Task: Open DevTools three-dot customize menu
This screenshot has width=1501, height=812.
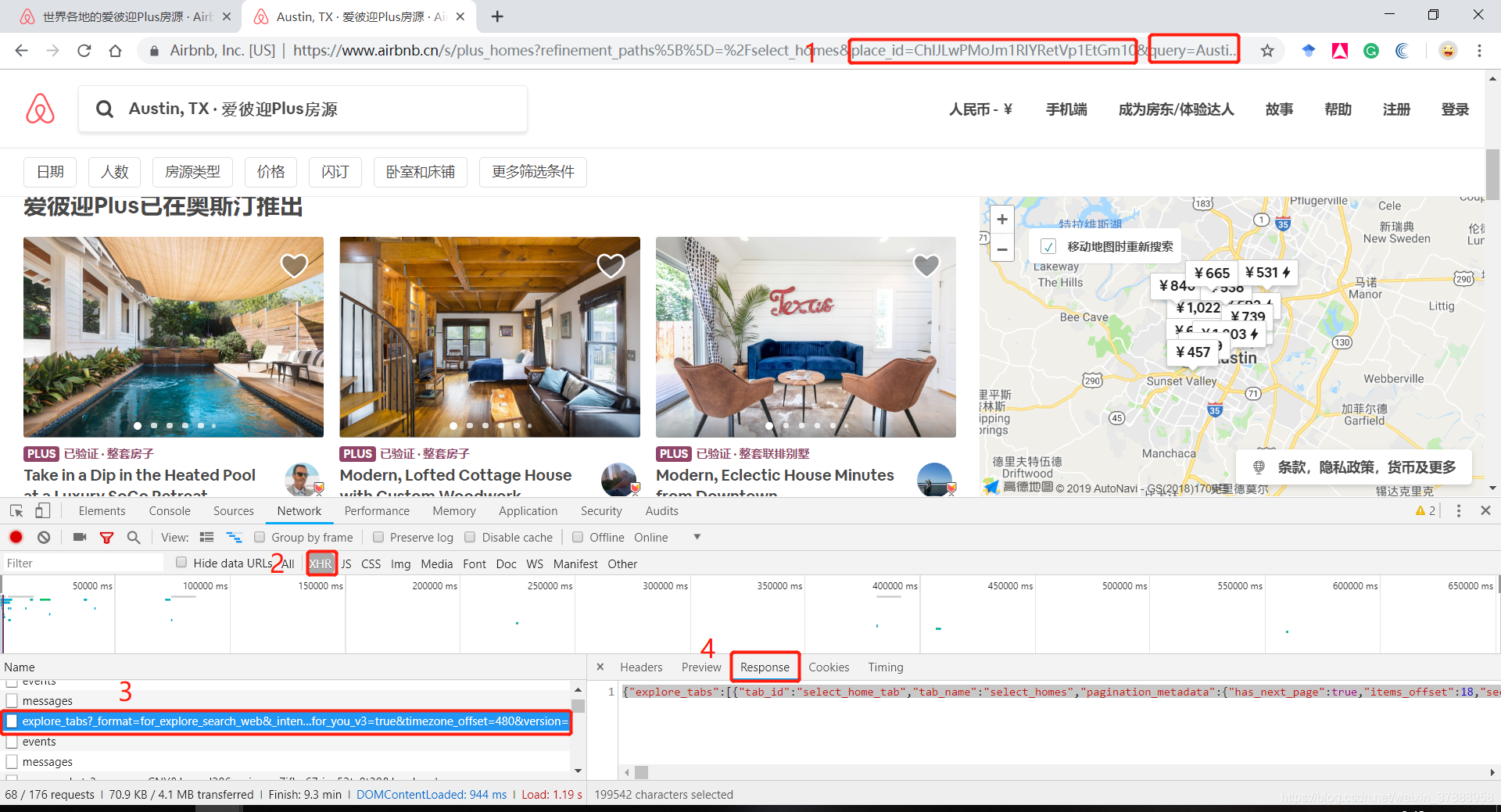Action: tap(1458, 510)
